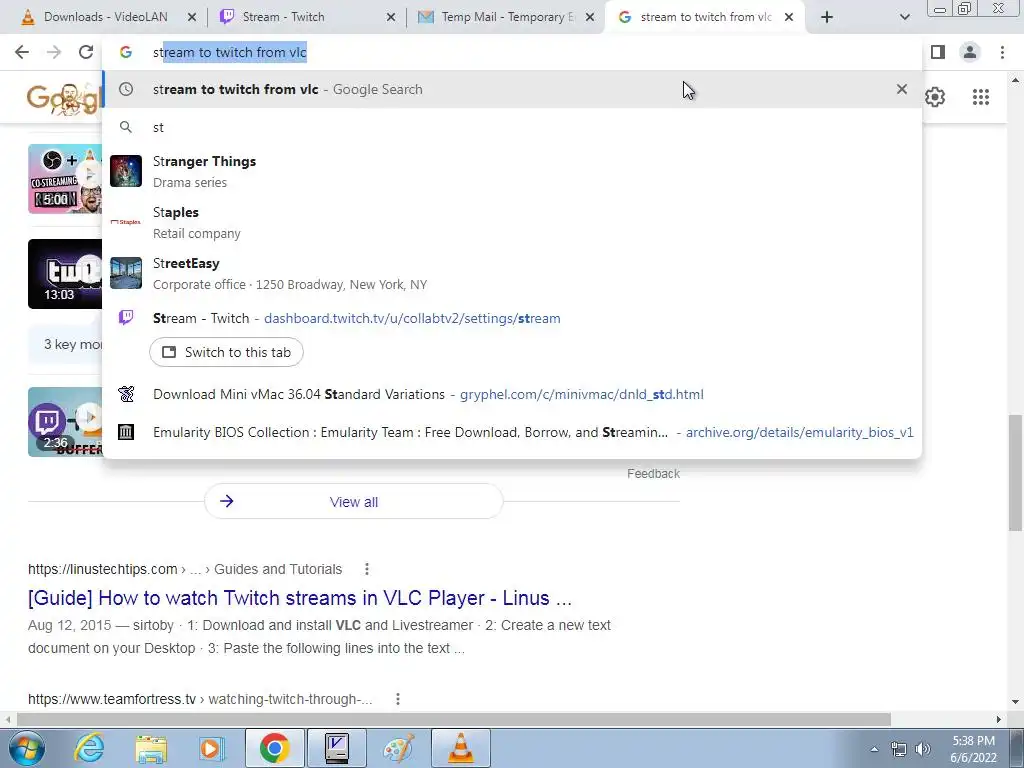Open Windows Start menu orb

26,748
